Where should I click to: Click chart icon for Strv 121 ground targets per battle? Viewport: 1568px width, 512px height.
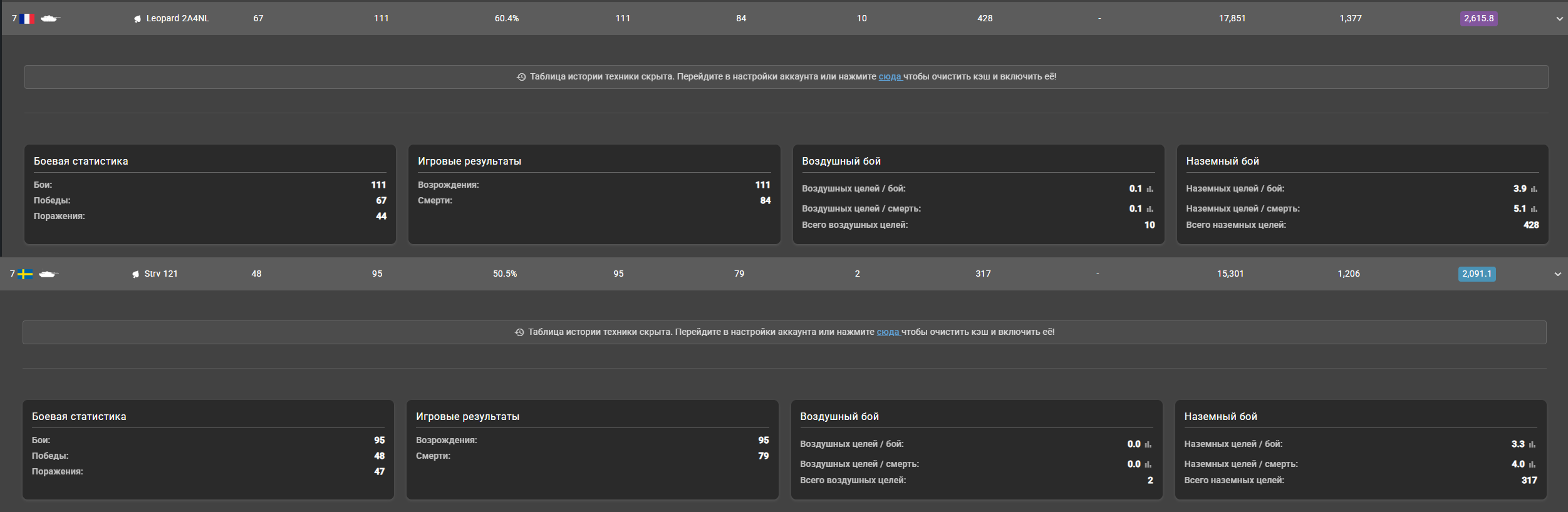1532,444
